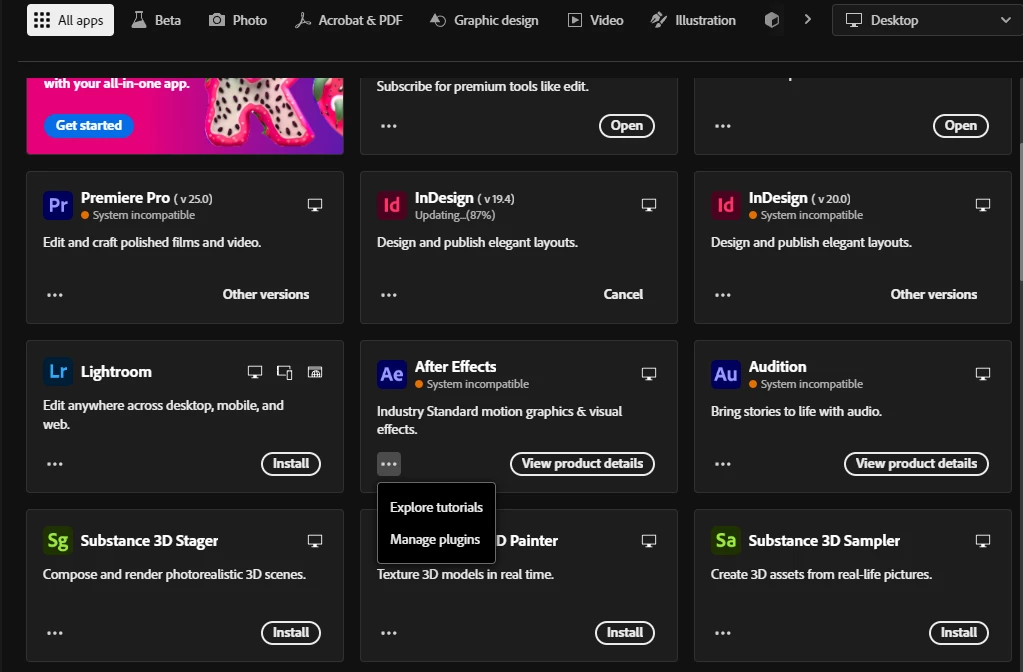Click the After Effects app icon
Image resolution: width=1023 pixels, height=672 pixels.
pos(391,374)
